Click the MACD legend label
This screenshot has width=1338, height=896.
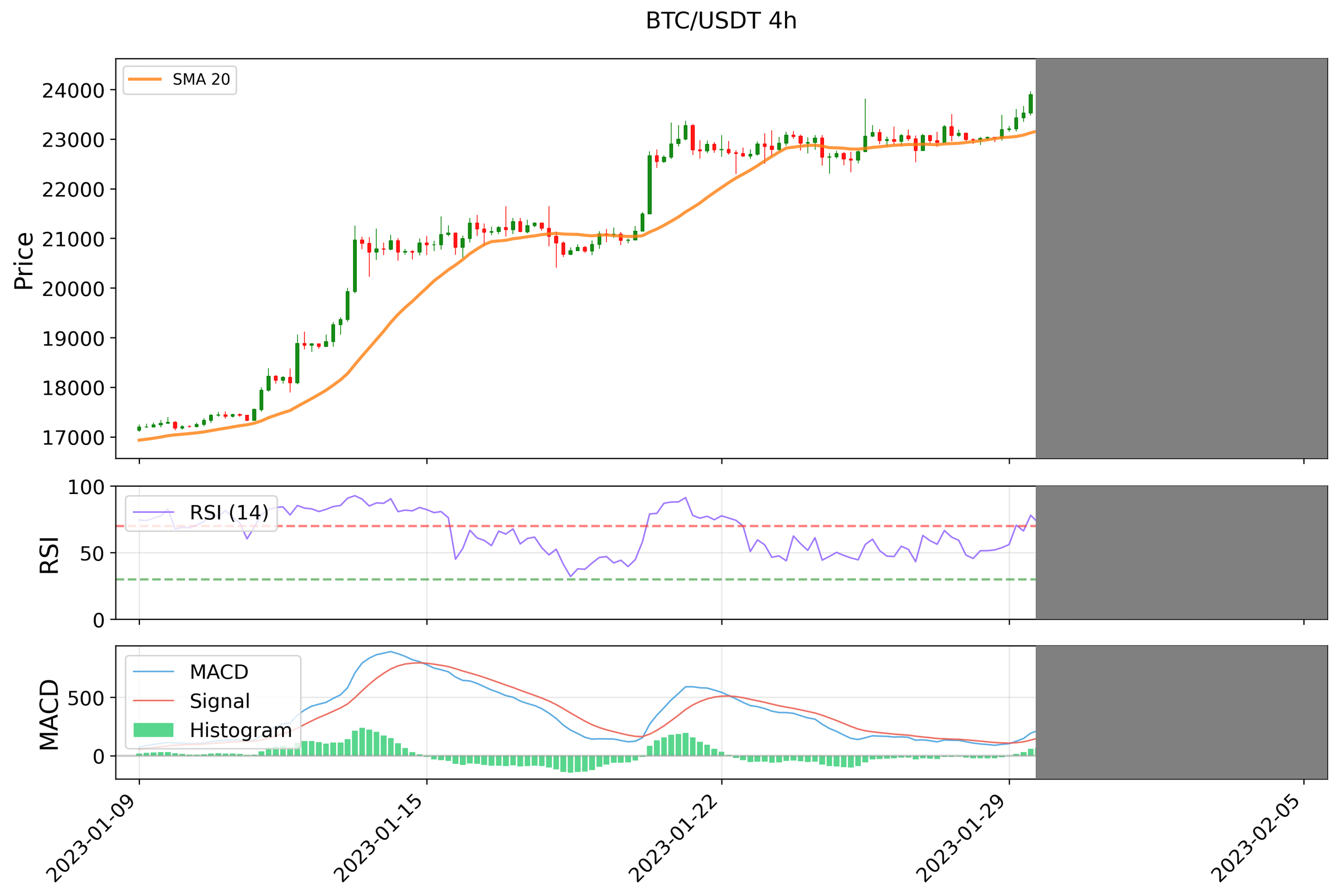[x=219, y=672]
